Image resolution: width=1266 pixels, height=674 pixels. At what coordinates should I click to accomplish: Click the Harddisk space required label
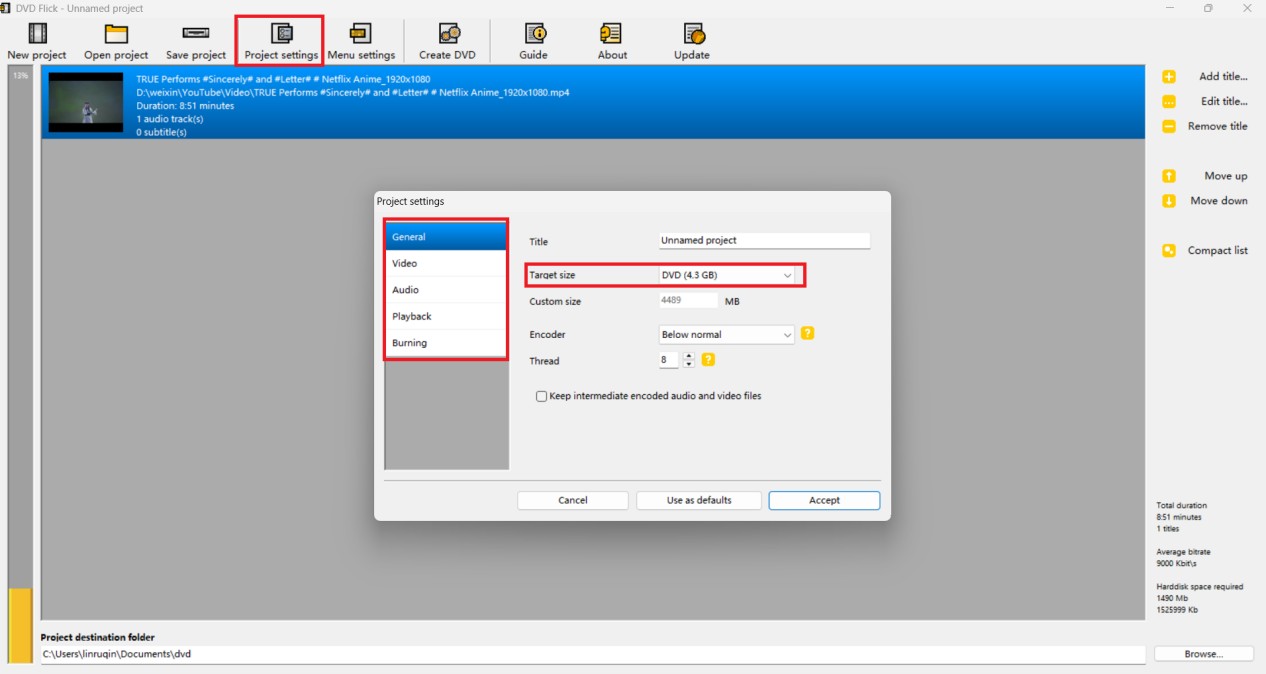coord(1200,587)
